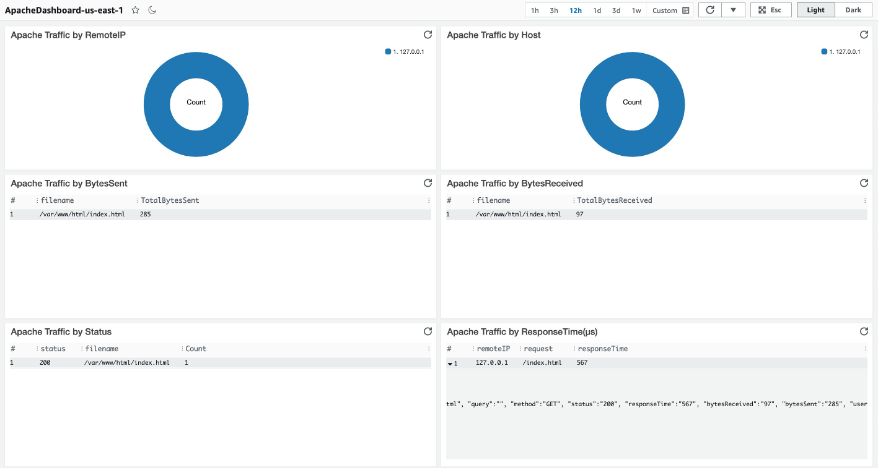The image size is (879, 468).
Task: Sort by TotalBytesReceived column header
Action: pos(614,200)
